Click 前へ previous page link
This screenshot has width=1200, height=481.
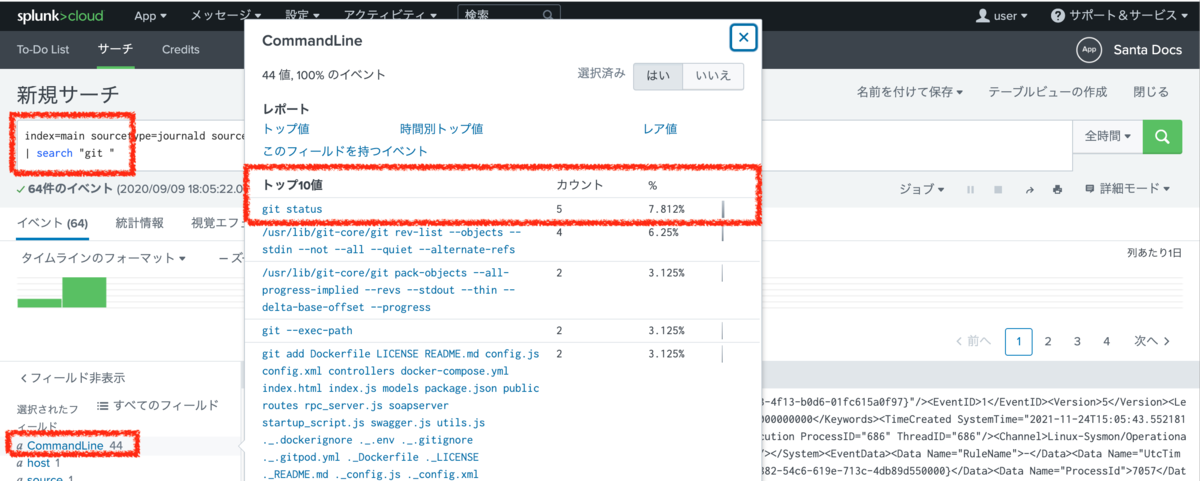pyautogui.click(x=973, y=341)
